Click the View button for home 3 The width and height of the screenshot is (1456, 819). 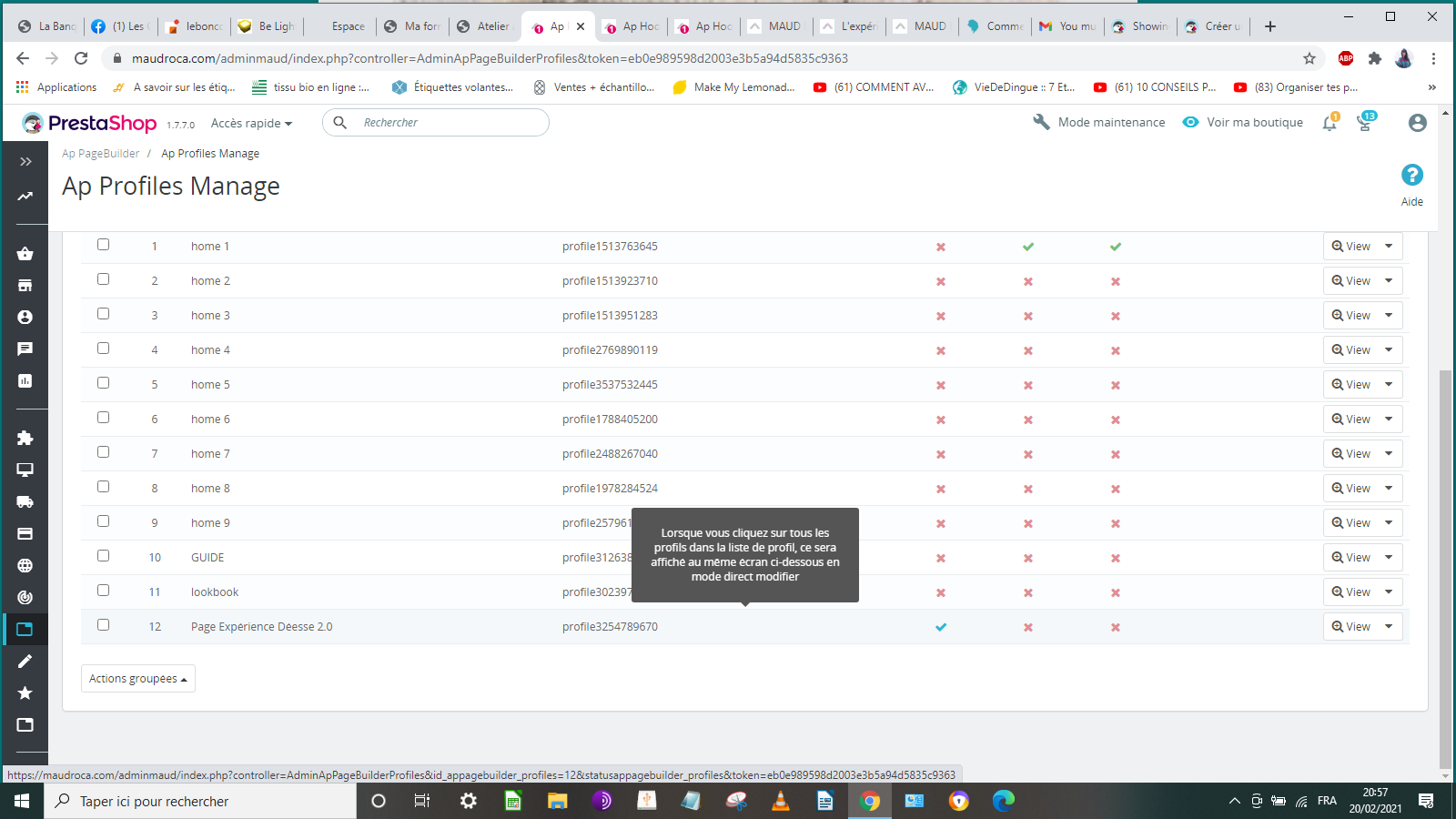[x=1350, y=316]
